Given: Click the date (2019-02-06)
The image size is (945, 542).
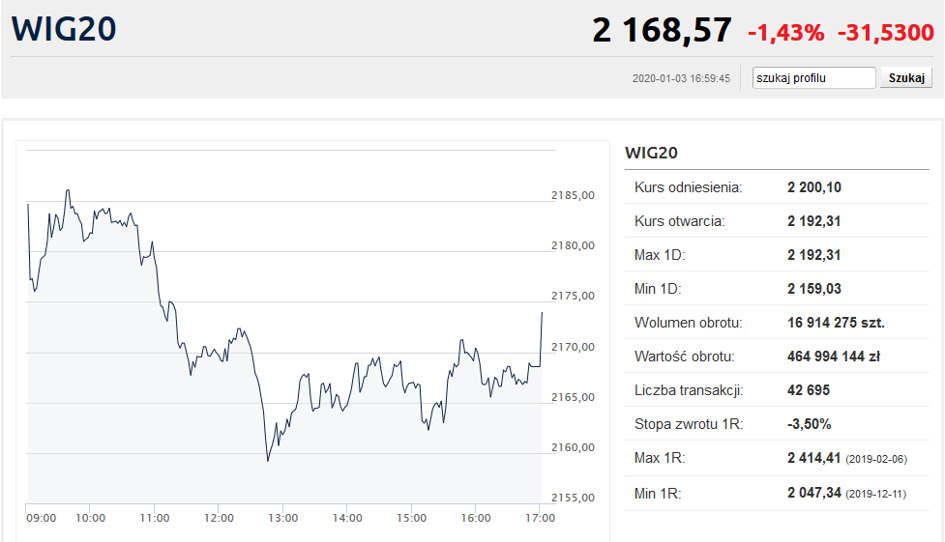Looking at the screenshot, I should [876, 459].
